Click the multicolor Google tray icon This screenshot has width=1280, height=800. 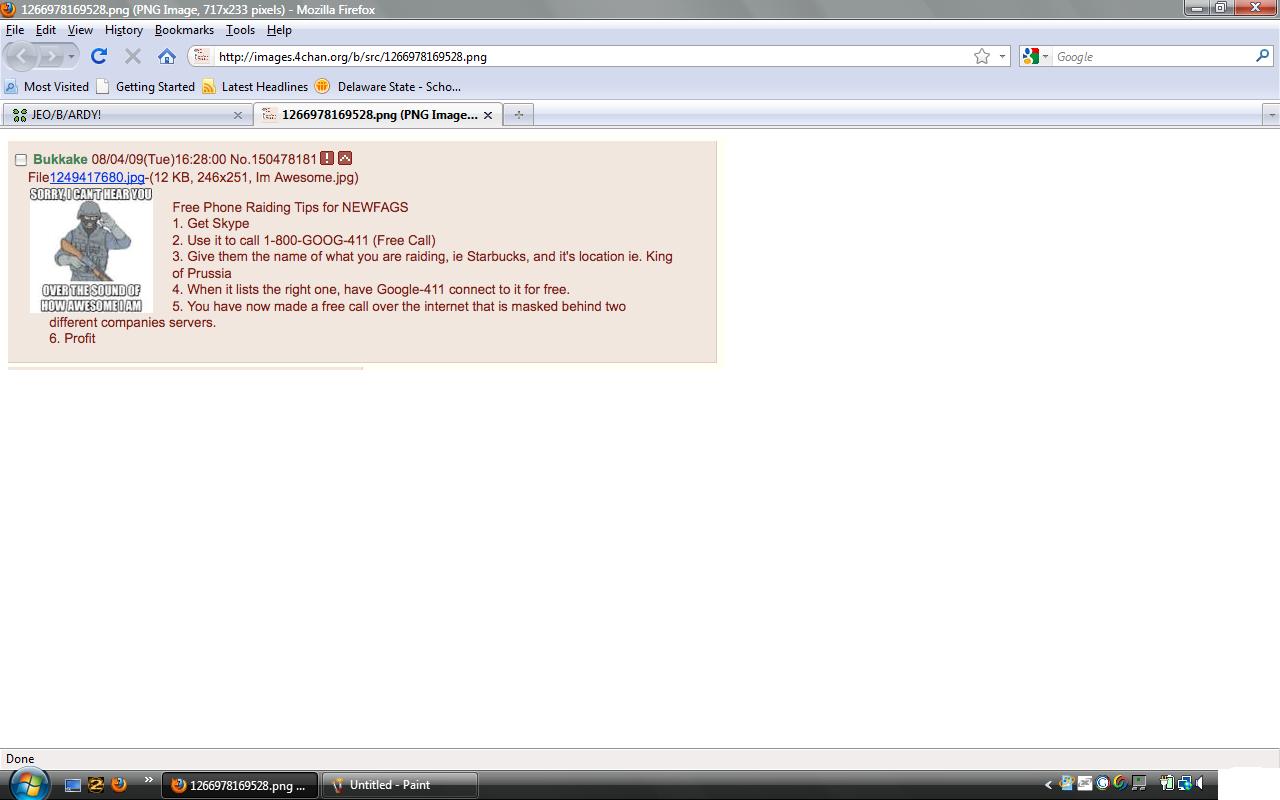(x=1120, y=783)
